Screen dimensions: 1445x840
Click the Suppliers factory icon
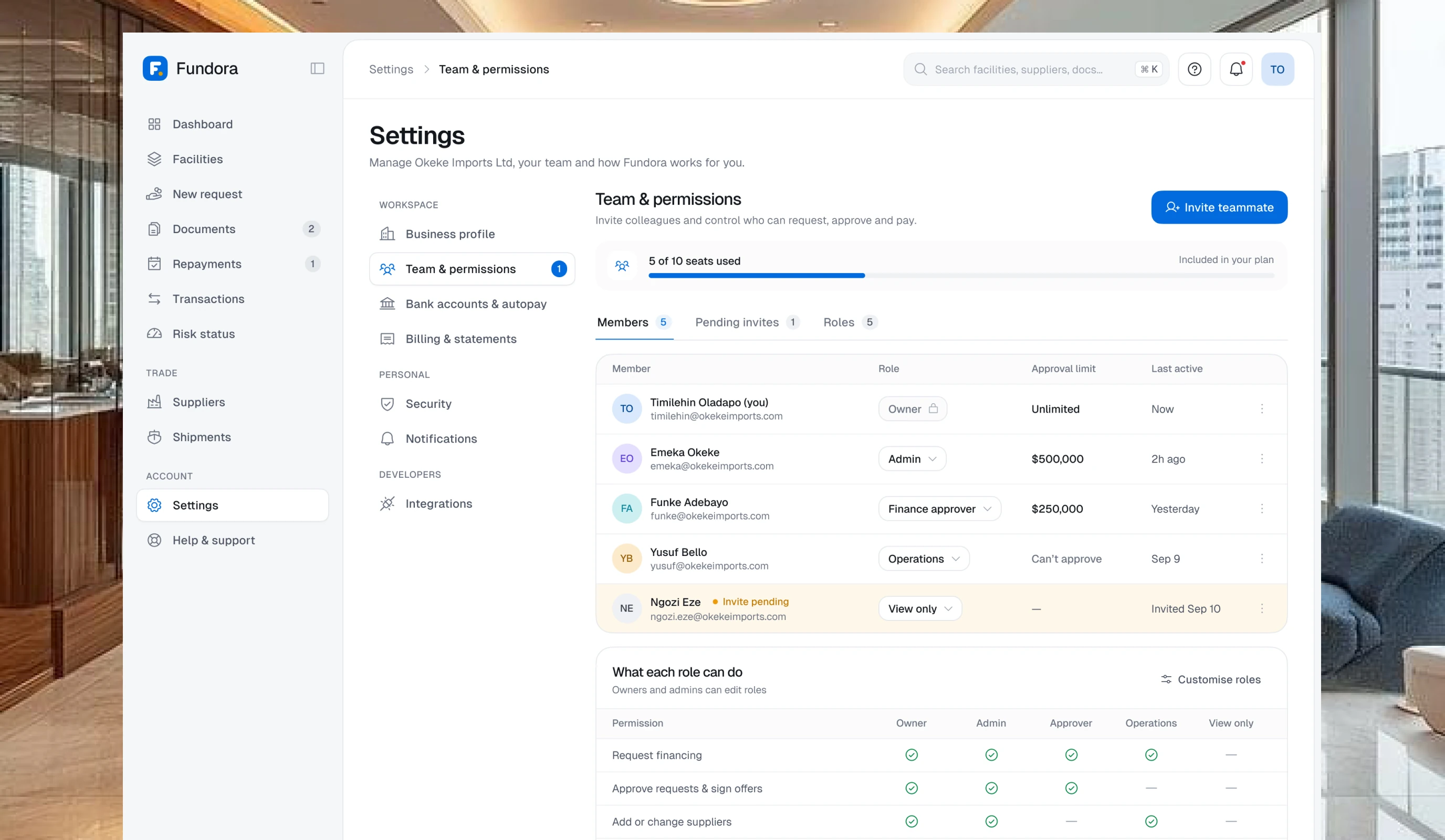click(154, 402)
